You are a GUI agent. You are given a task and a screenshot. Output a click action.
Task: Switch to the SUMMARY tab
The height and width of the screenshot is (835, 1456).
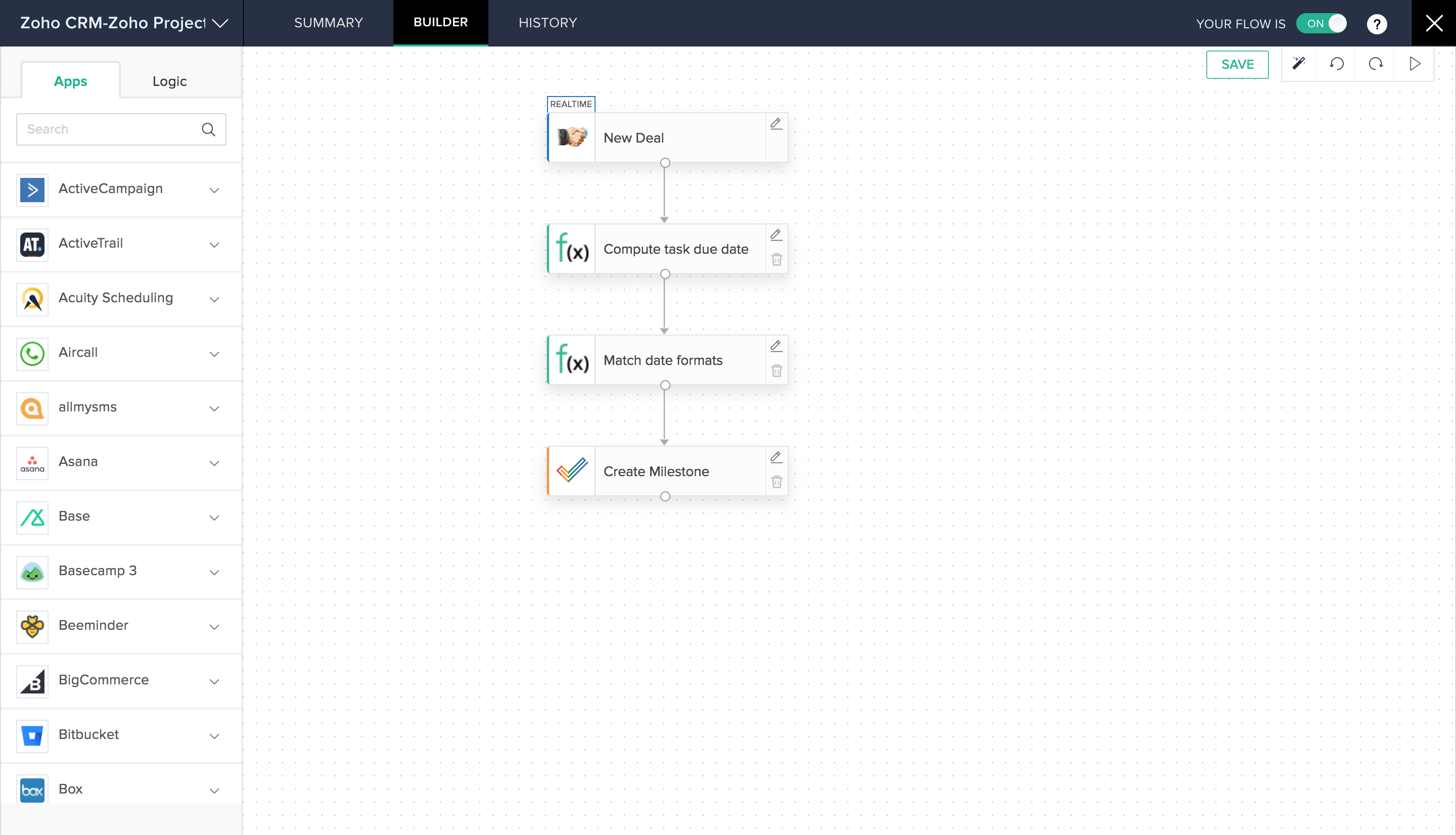328,23
